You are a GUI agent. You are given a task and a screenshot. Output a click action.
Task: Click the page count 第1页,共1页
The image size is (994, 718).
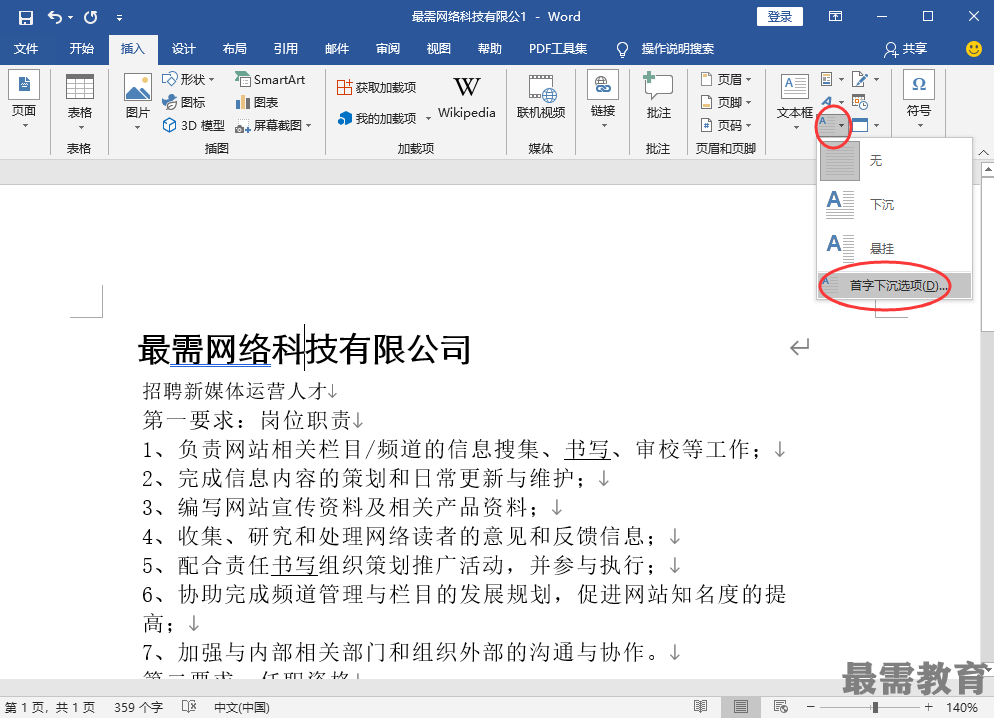click(x=50, y=707)
